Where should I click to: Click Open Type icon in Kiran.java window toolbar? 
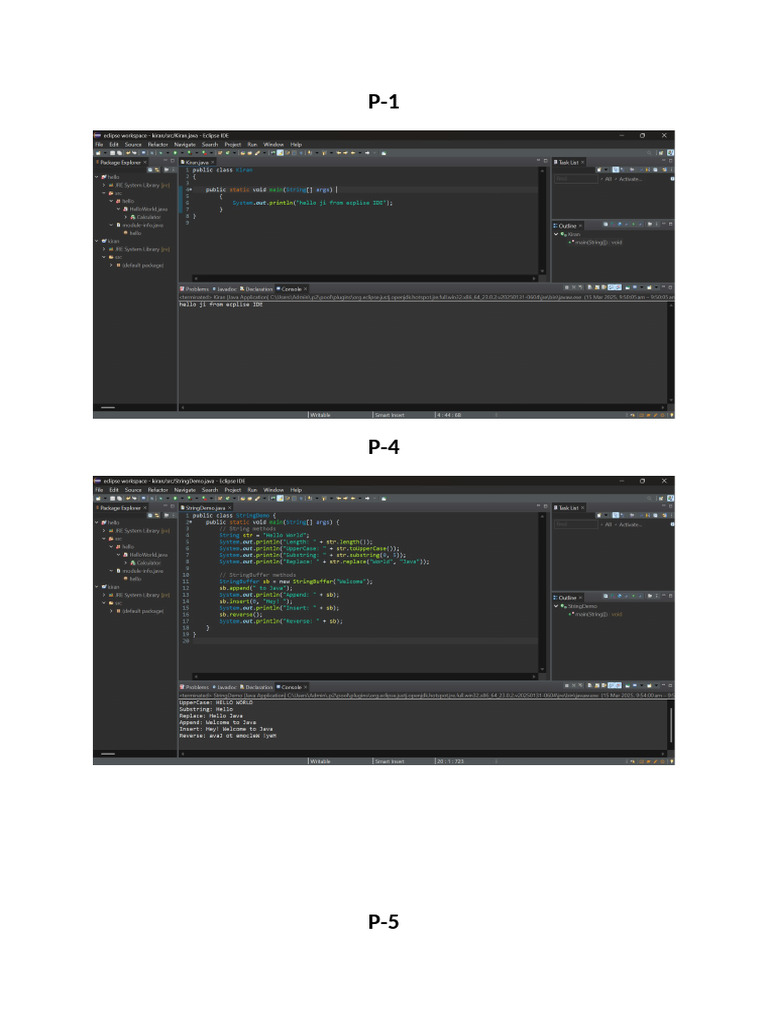[242, 153]
